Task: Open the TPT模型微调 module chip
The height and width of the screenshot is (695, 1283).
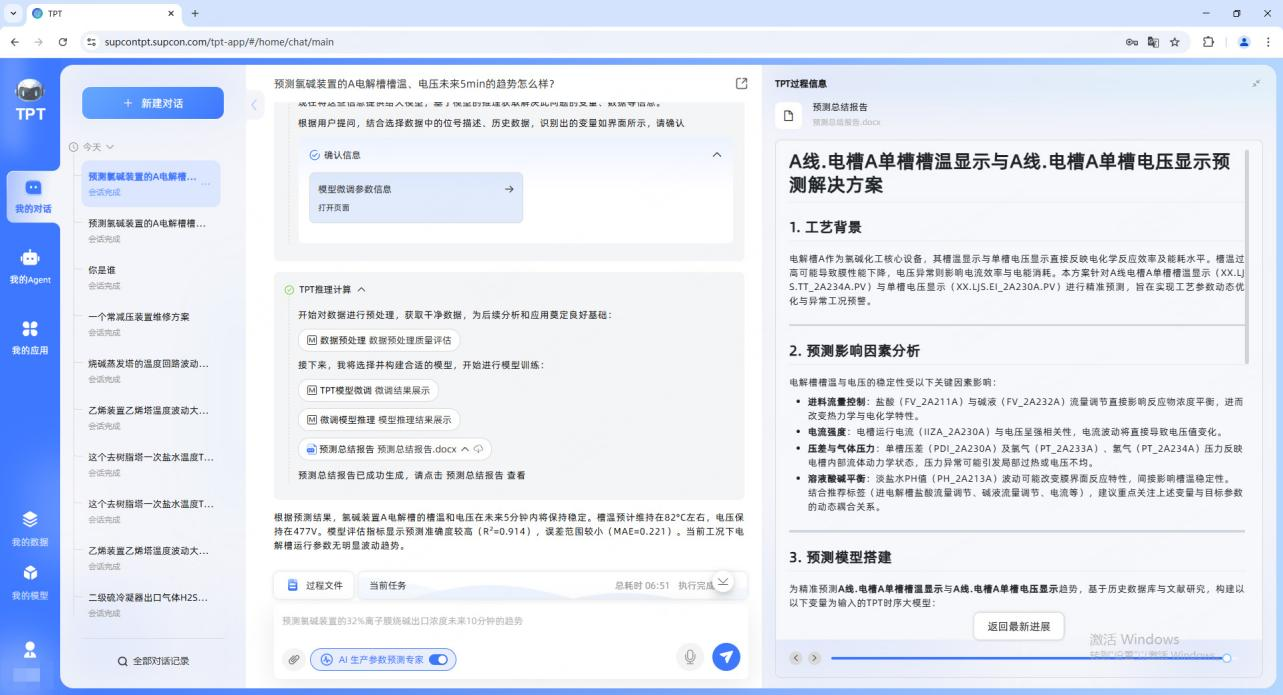Action: 368,390
